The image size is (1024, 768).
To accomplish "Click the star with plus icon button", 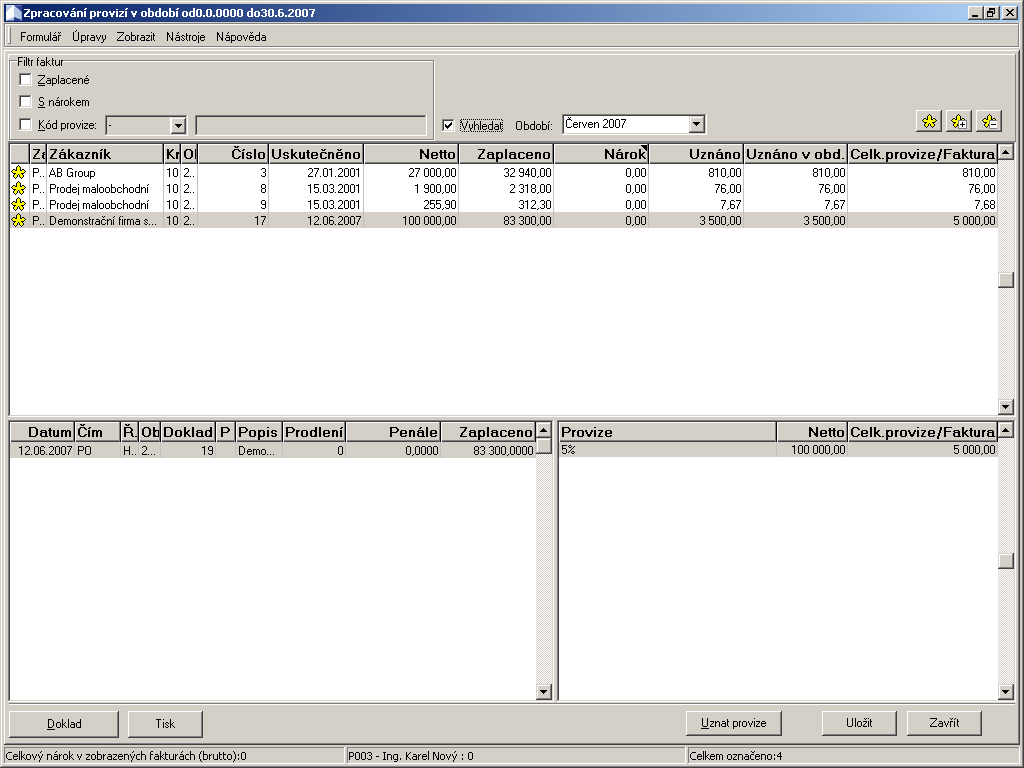I will pos(959,121).
